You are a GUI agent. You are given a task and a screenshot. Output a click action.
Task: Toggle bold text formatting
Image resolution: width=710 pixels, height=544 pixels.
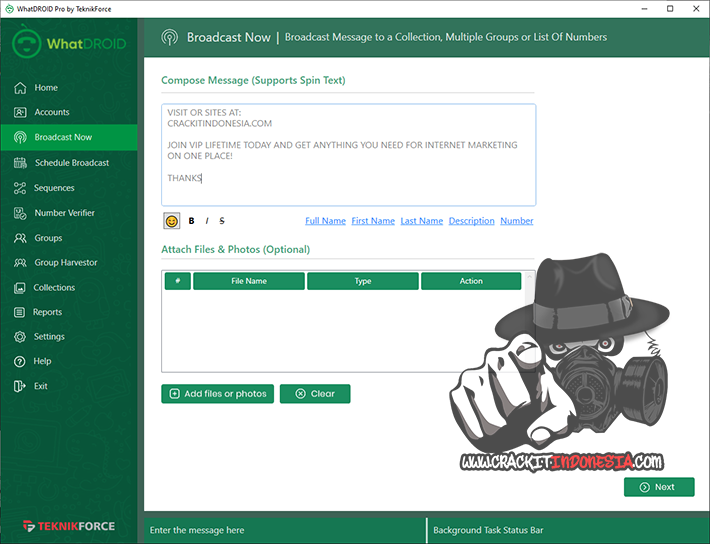[191, 221]
